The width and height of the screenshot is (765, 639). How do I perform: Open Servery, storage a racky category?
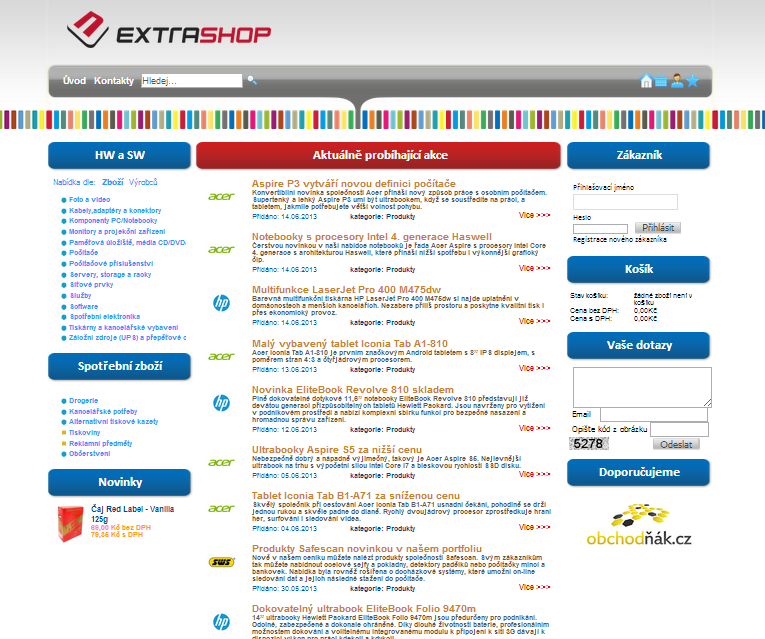click(x=111, y=275)
